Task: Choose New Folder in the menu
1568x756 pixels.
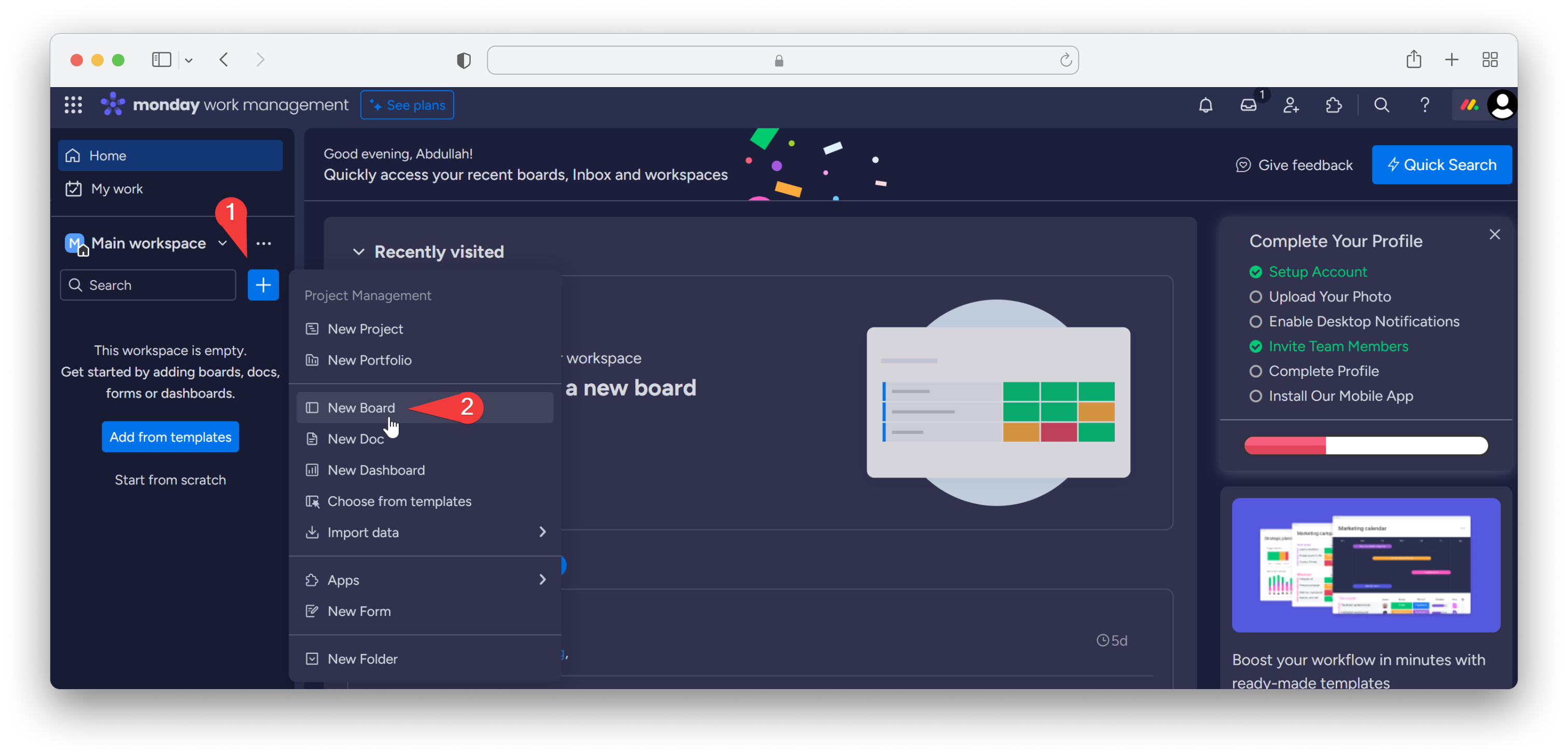Action: pos(424,659)
